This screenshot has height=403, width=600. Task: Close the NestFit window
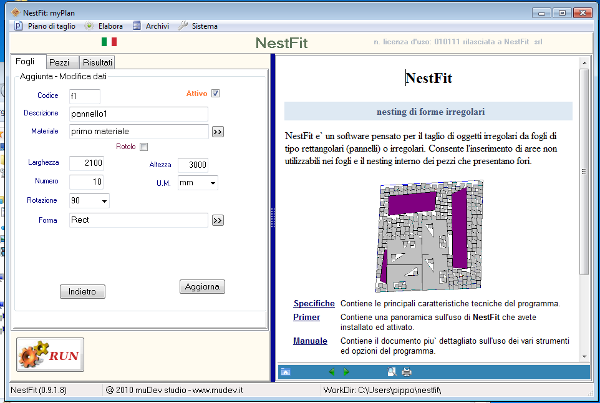[582, 13]
